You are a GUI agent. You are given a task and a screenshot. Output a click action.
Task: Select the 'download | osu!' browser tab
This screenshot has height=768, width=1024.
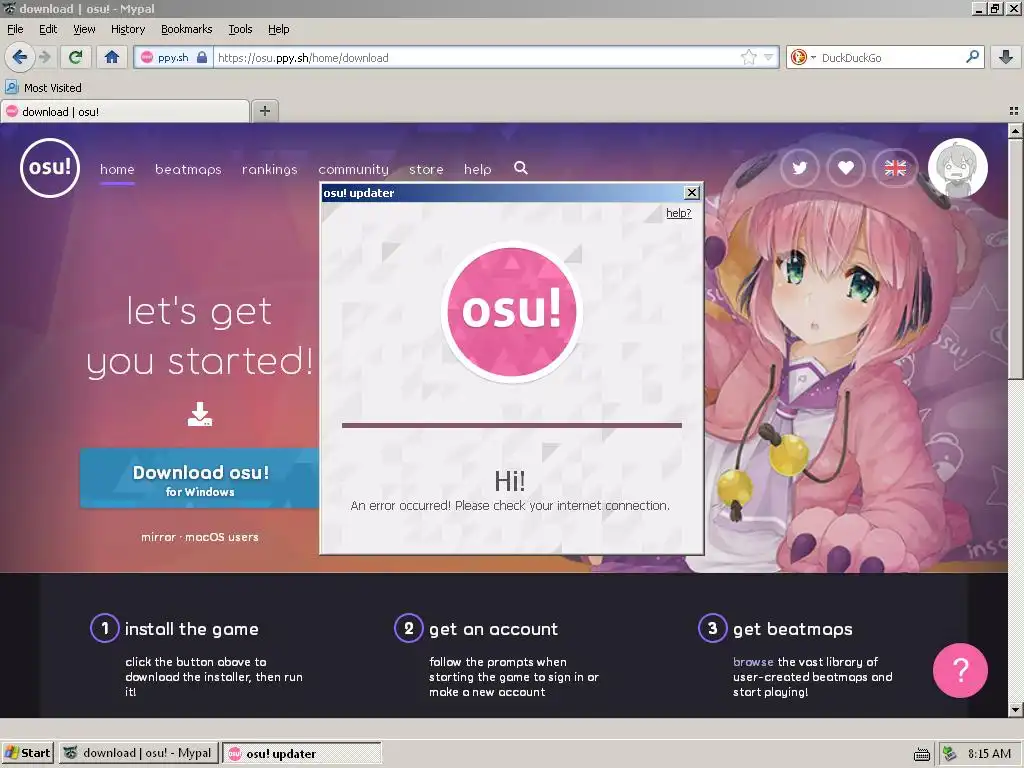point(125,112)
